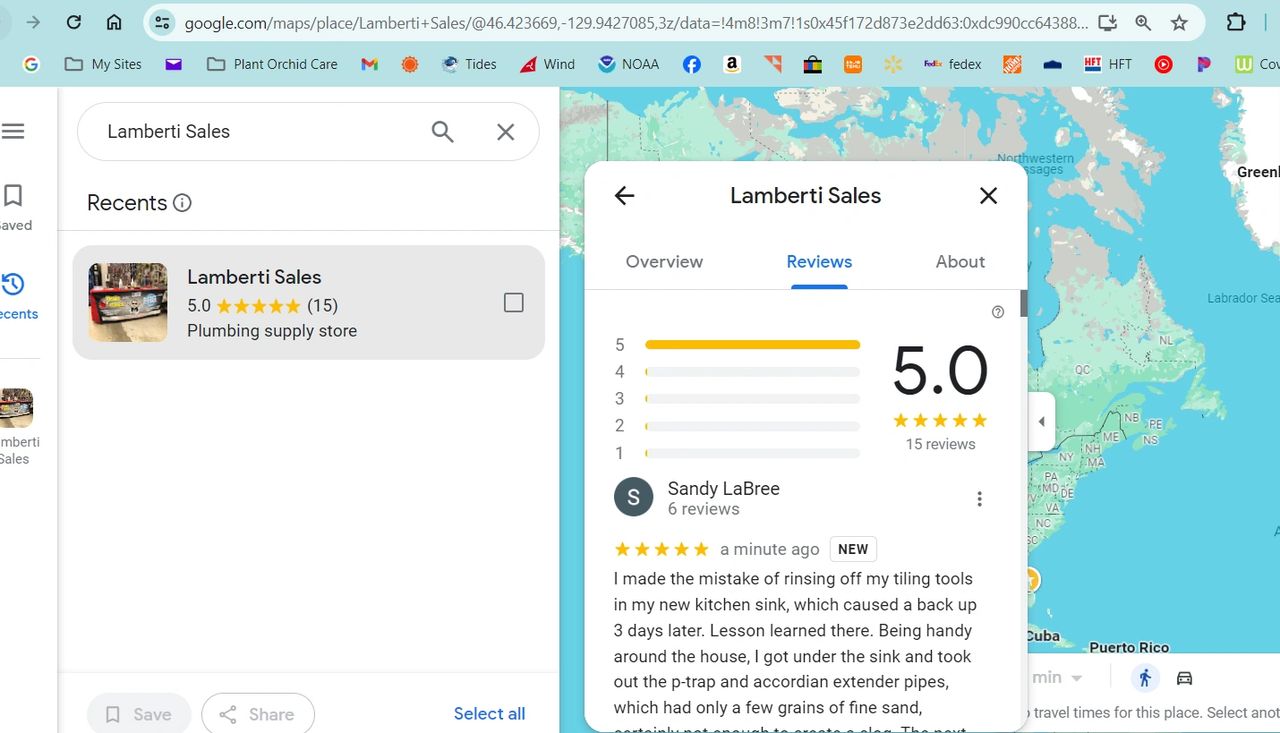Switch to the Overview tab
Screen dimensions: 1280x733
(x=664, y=262)
